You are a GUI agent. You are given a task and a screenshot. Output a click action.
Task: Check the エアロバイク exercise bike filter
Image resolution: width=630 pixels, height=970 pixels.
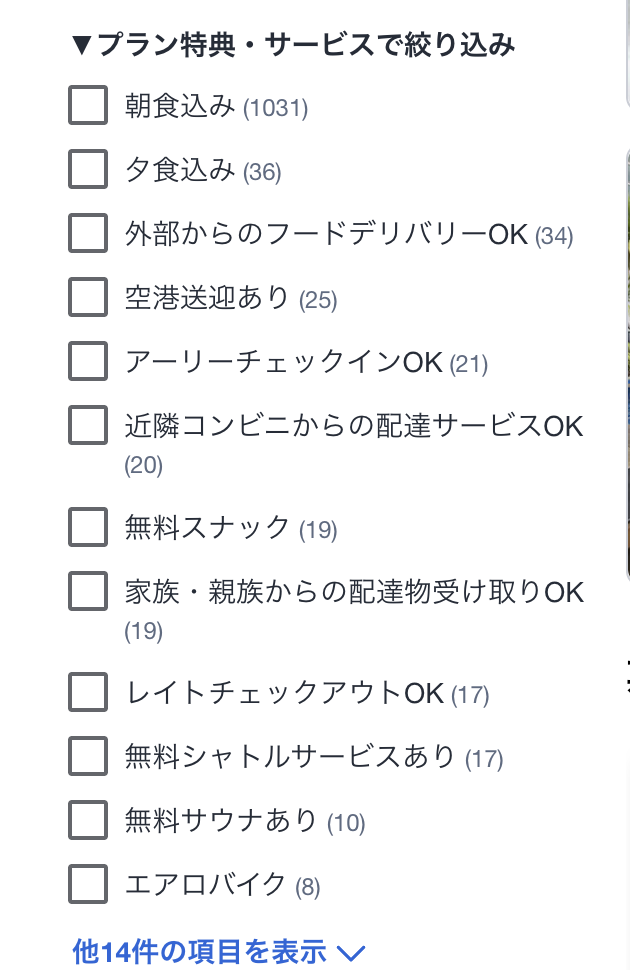click(88, 884)
